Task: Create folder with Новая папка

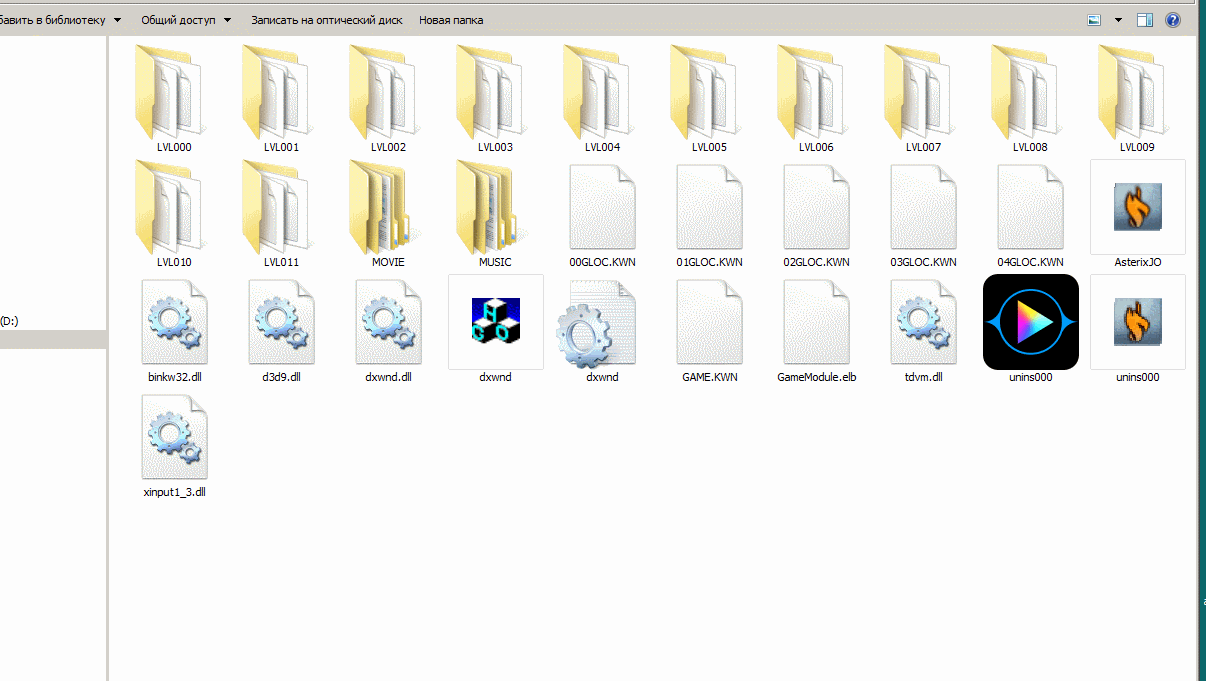Action: pos(451,20)
